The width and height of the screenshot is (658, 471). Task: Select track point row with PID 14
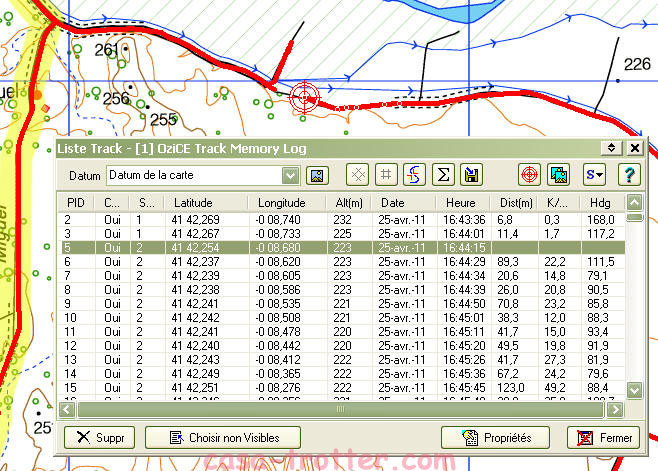341,374
